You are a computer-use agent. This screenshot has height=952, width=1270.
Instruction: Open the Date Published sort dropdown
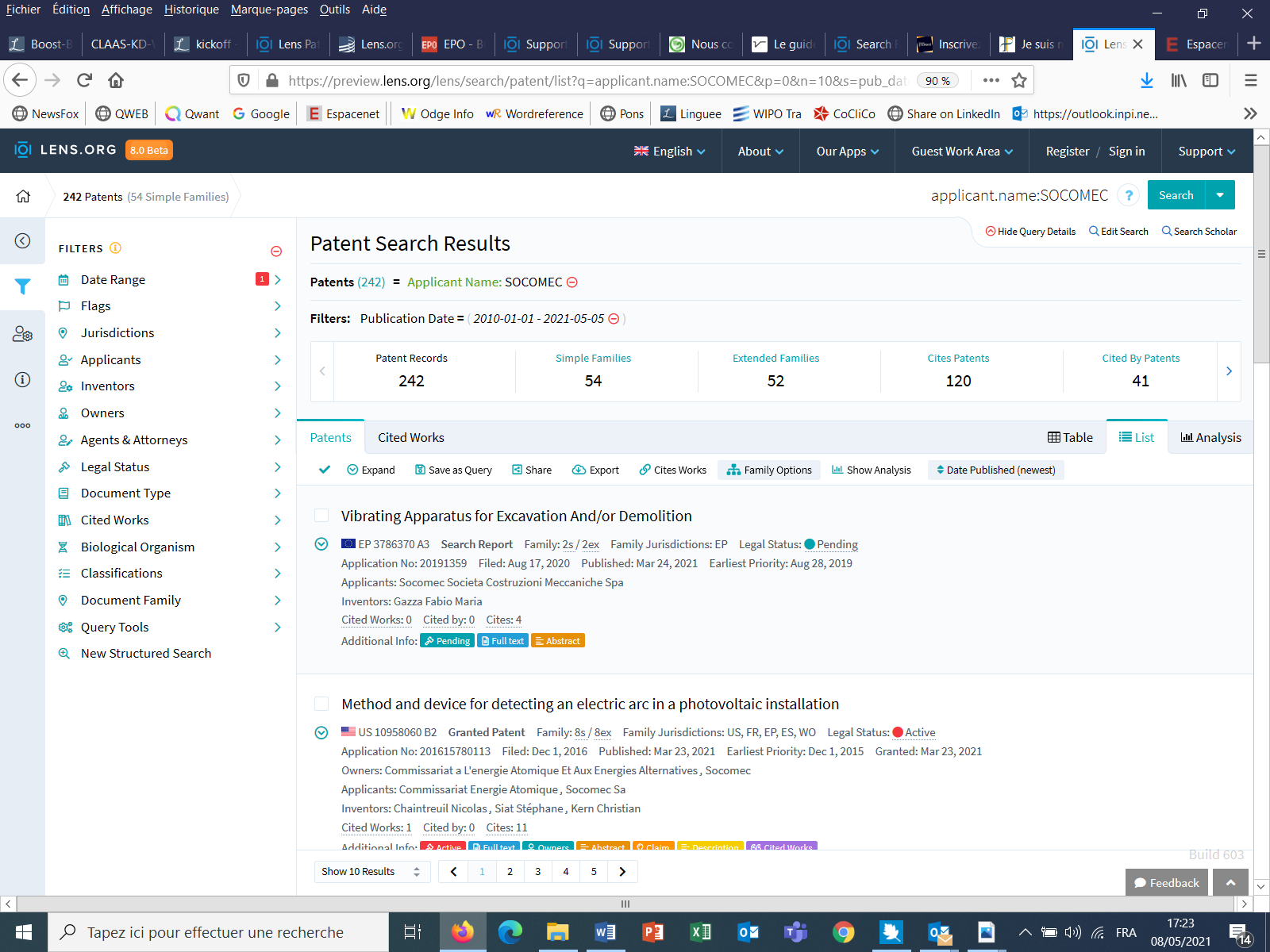(x=995, y=470)
